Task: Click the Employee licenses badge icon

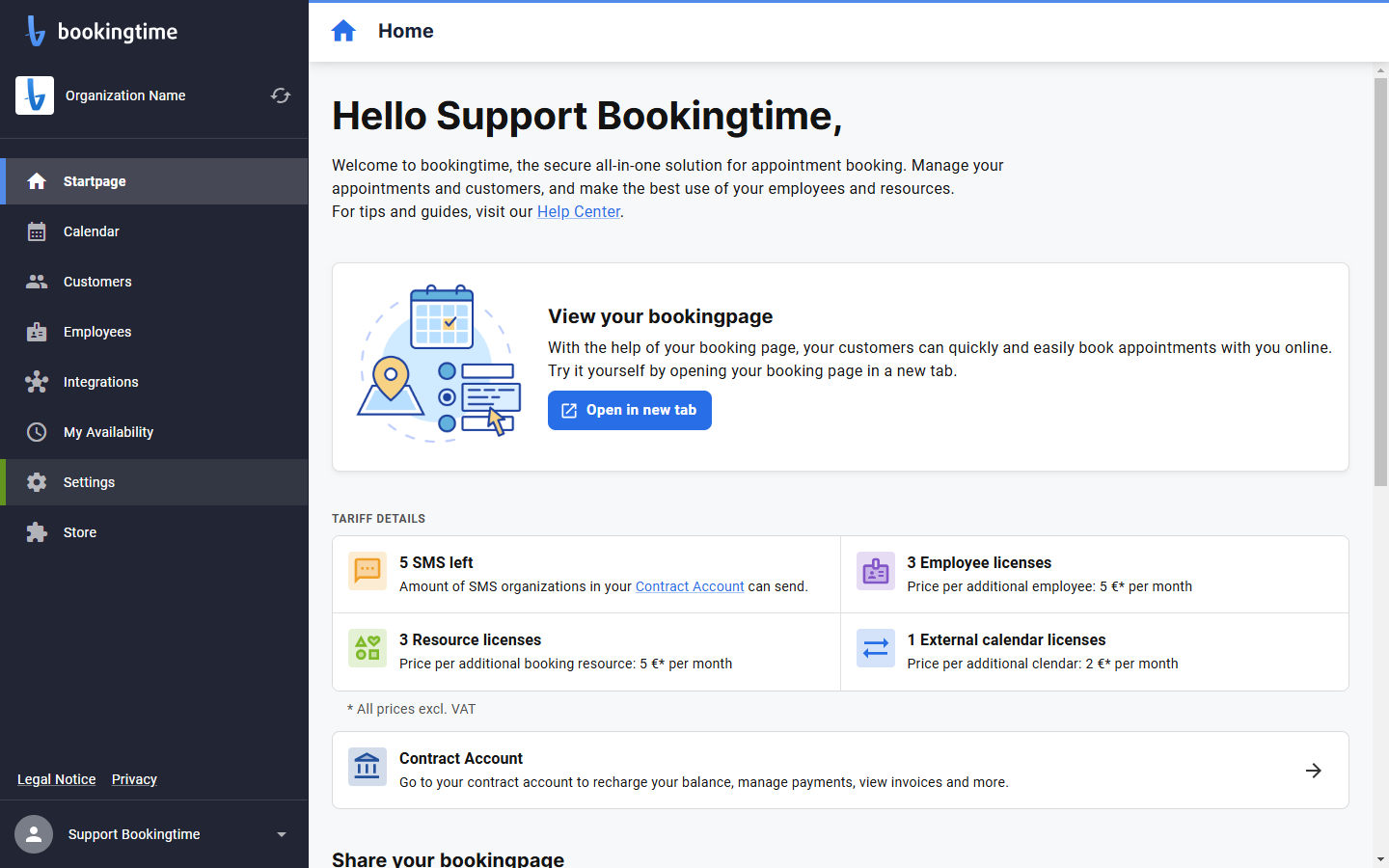Action: [876, 571]
